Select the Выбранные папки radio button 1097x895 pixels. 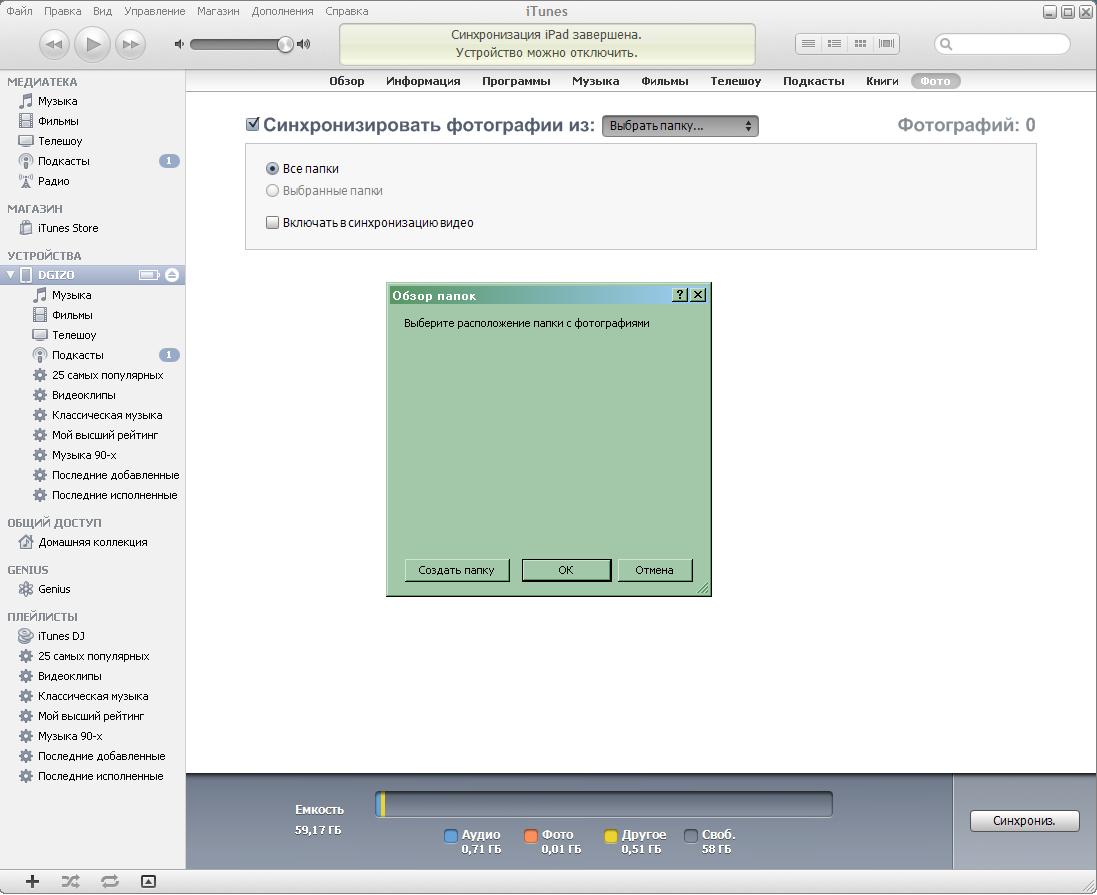coord(272,190)
